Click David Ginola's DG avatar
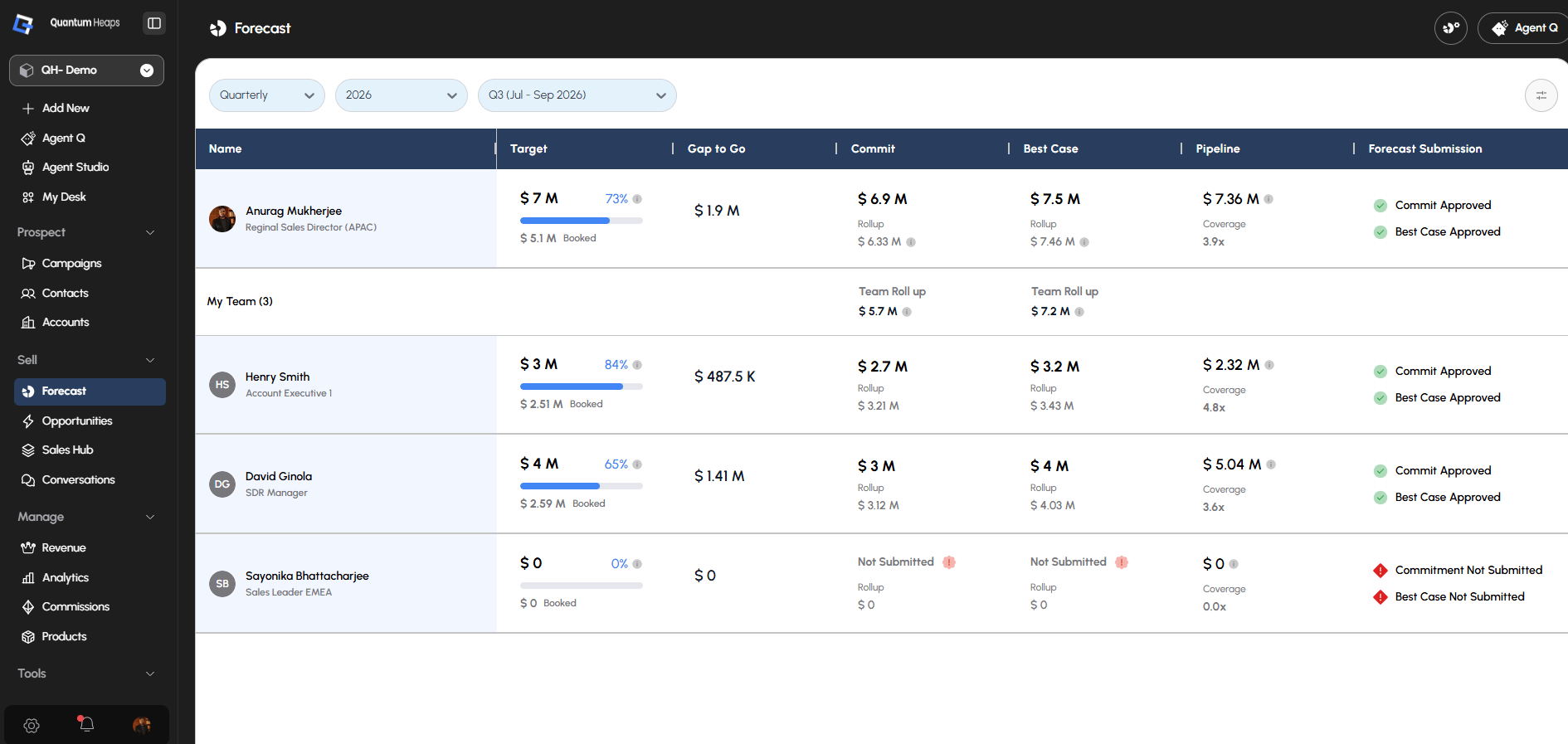Viewport: 1568px width, 744px height. pos(222,484)
